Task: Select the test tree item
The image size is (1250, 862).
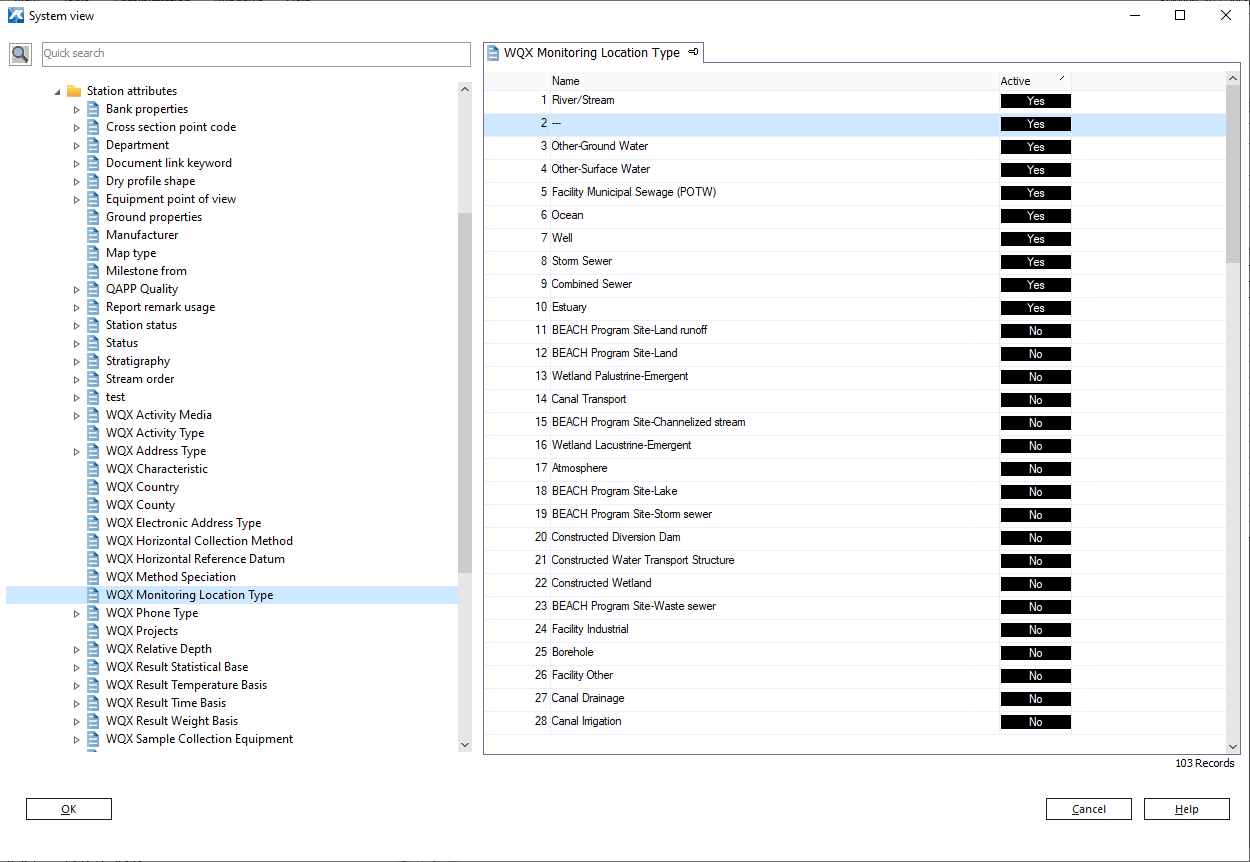Action: pos(115,397)
